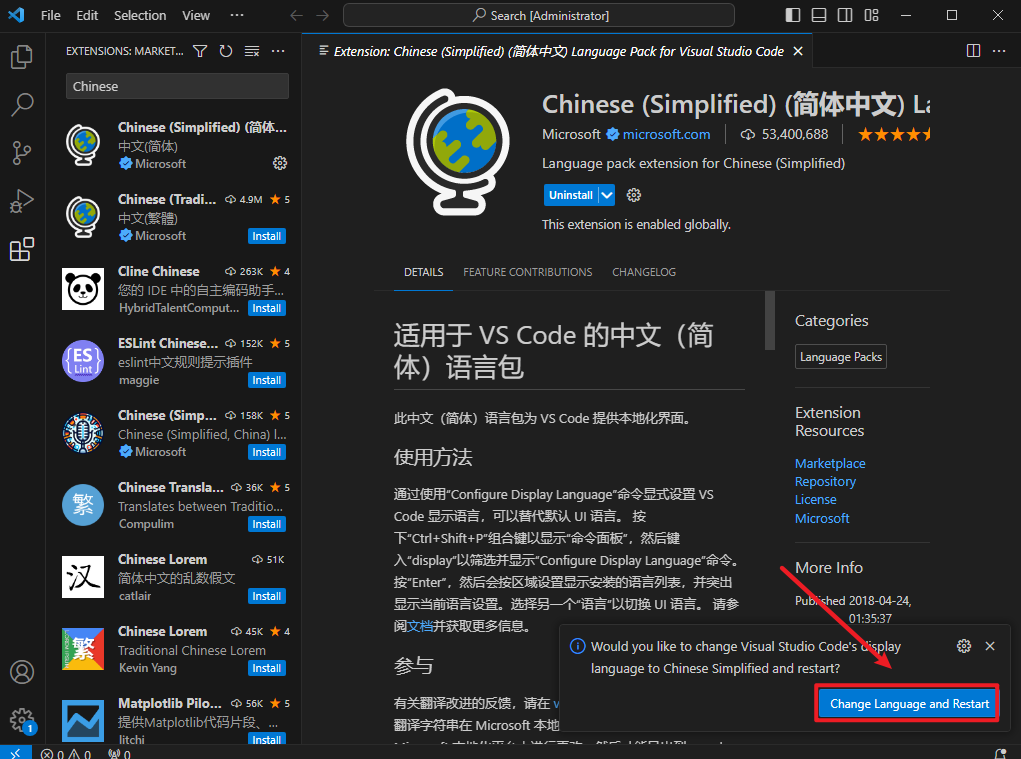Install Chinese Lorem by Kevin Yang

point(266,668)
